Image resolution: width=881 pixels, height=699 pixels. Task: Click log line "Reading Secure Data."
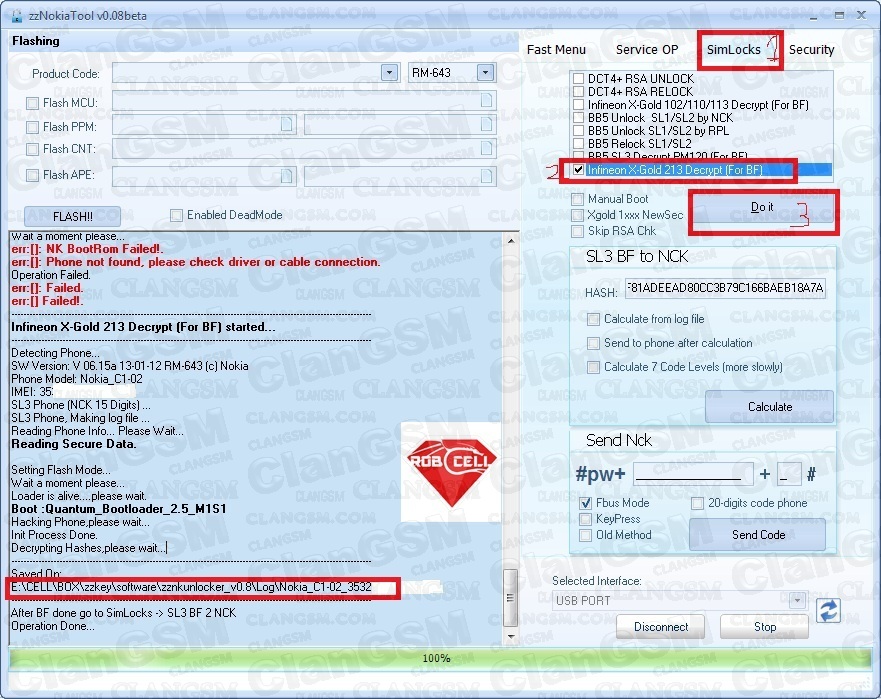pyautogui.click(x=74, y=444)
